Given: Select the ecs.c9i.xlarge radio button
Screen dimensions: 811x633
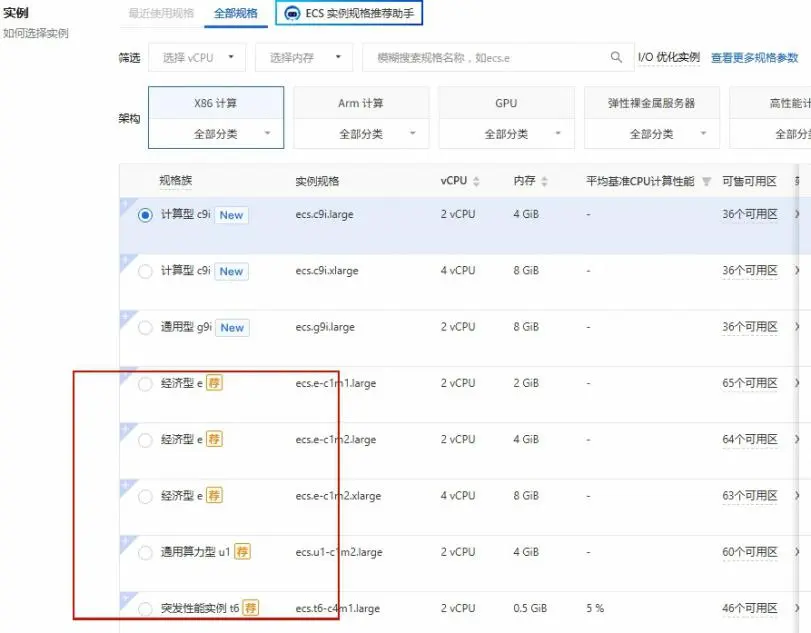Looking at the screenshot, I should 145,271.
